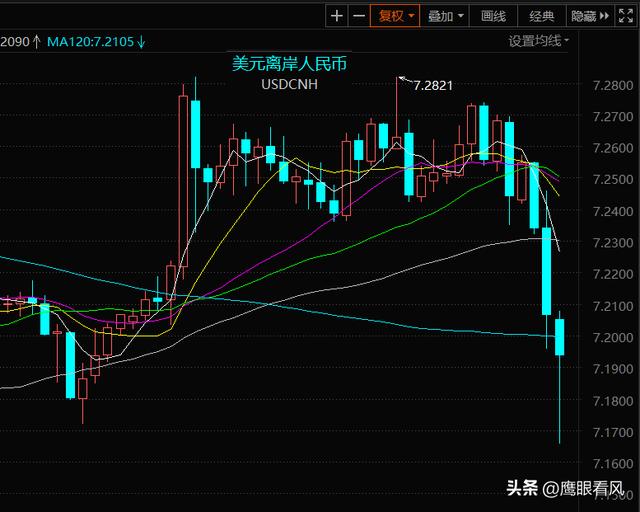
Task: Click the USDCNH symbol label
Action: (x=289, y=84)
